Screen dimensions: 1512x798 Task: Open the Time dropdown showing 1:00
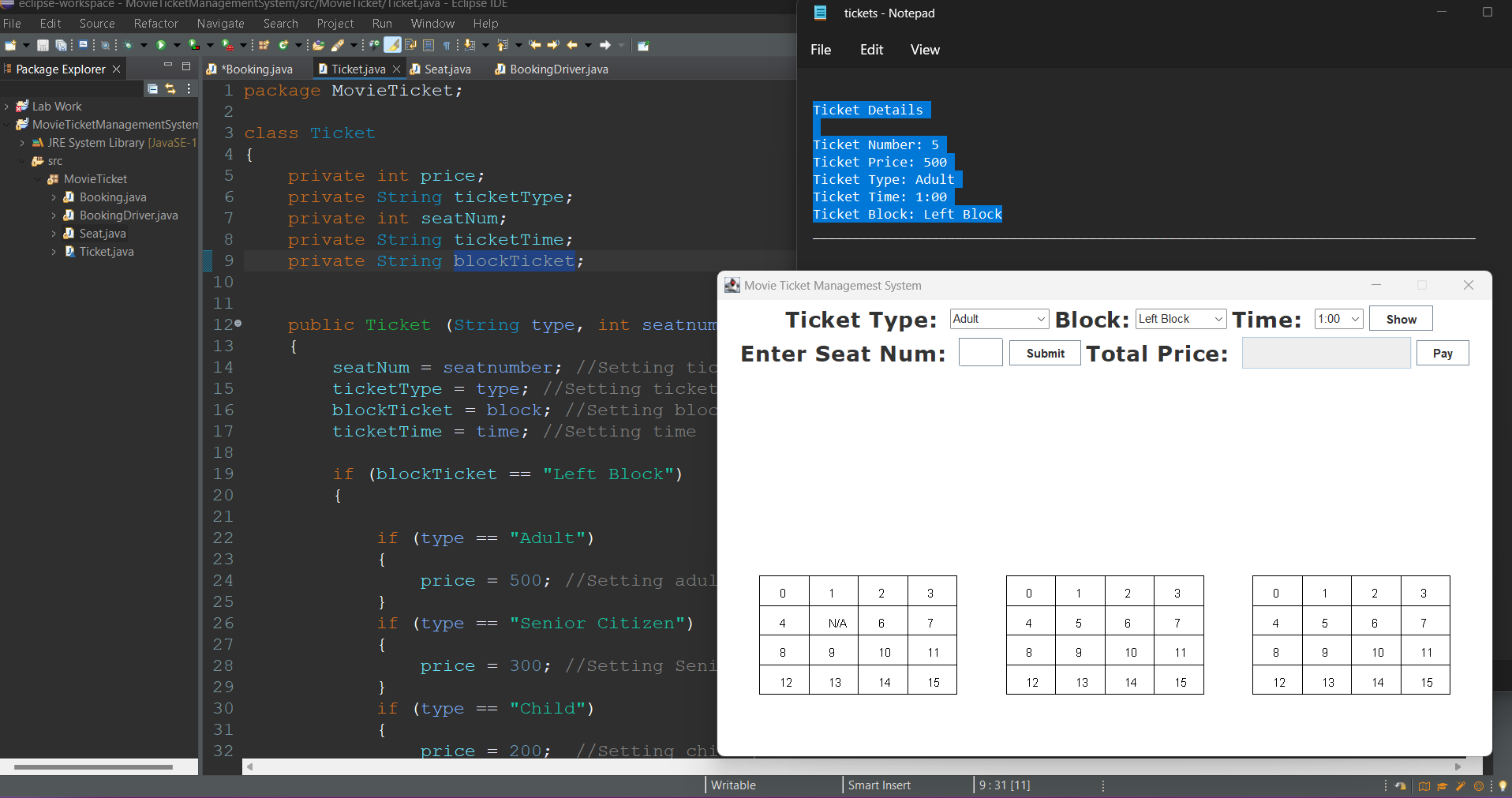[x=1338, y=318]
